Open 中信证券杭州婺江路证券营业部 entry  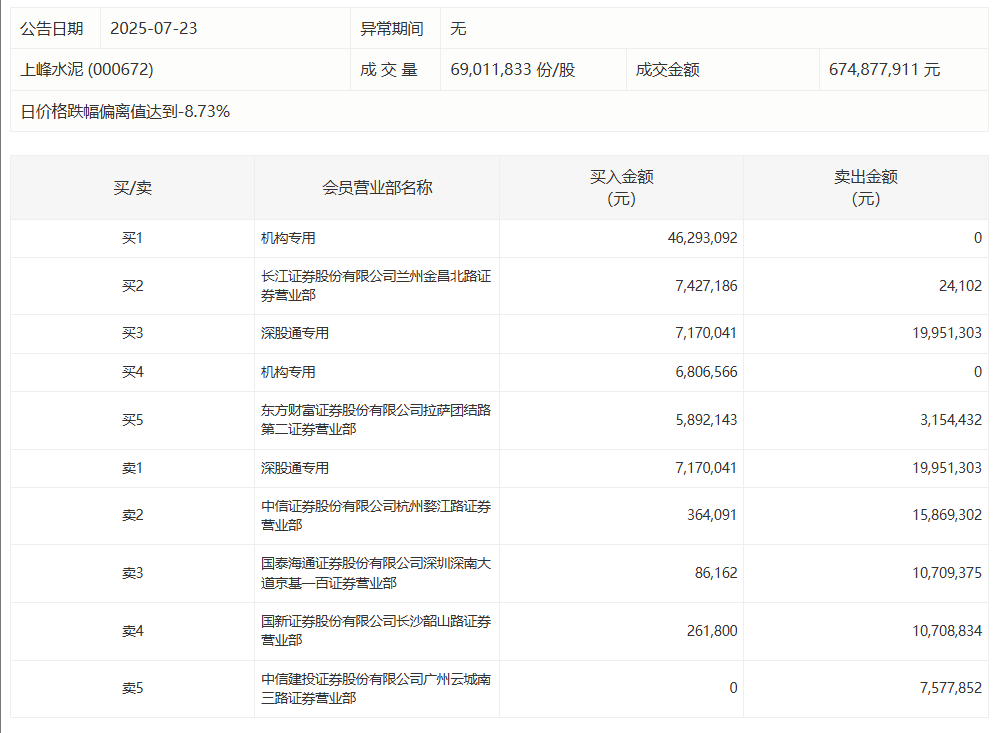(376, 515)
